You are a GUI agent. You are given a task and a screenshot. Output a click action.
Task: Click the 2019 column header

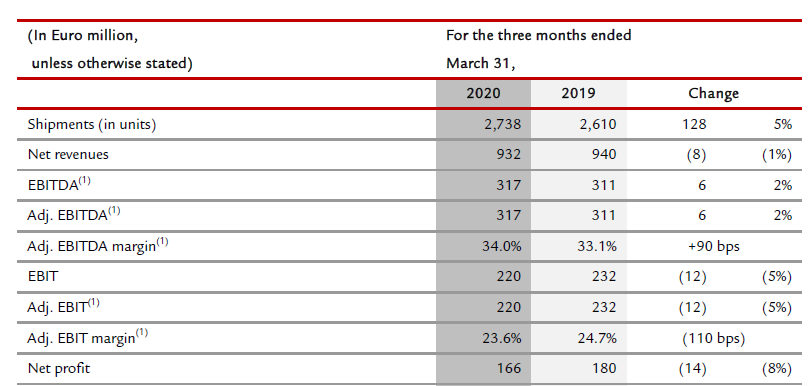[578, 93]
